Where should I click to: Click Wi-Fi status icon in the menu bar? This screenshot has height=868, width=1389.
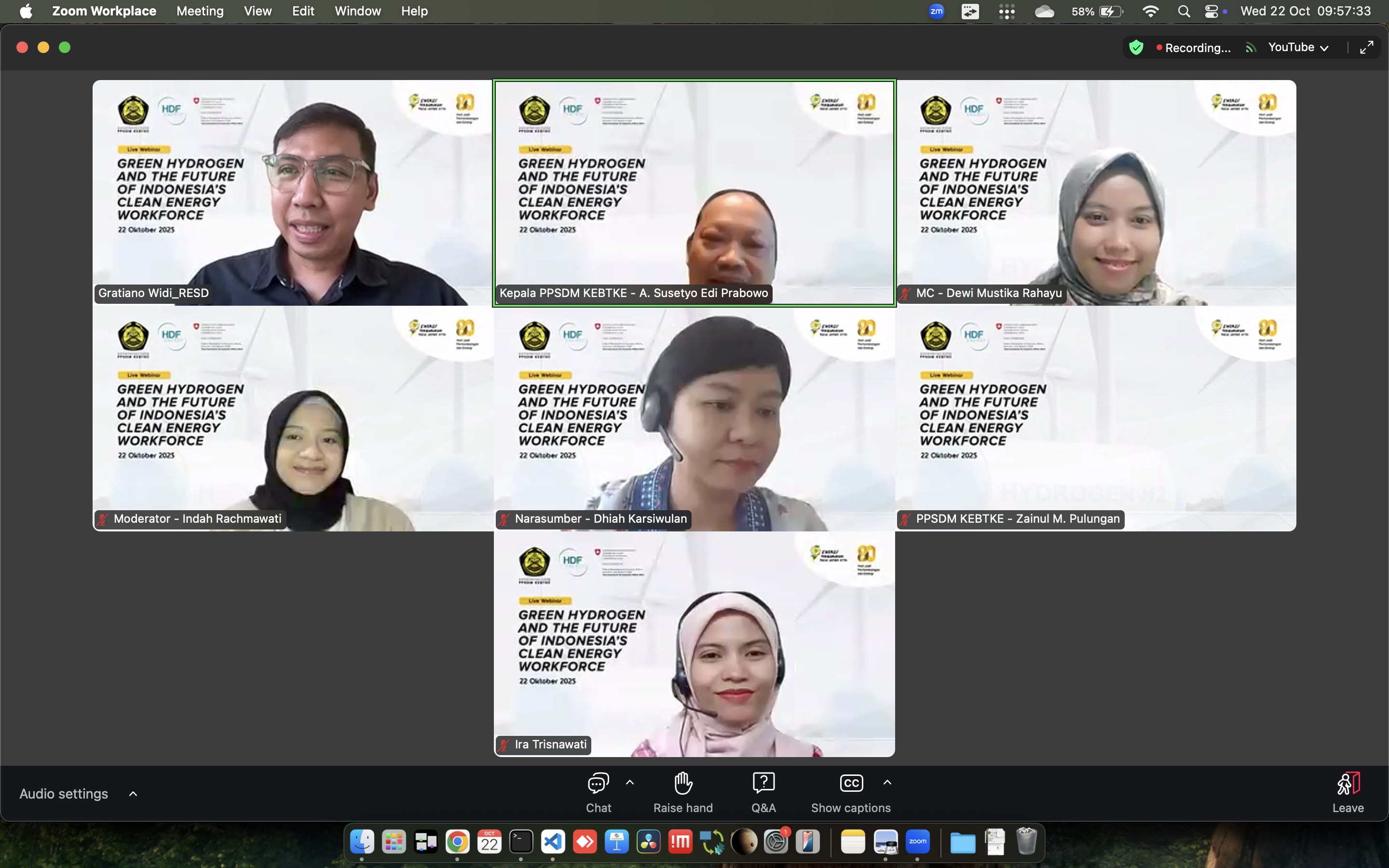(x=1150, y=12)
